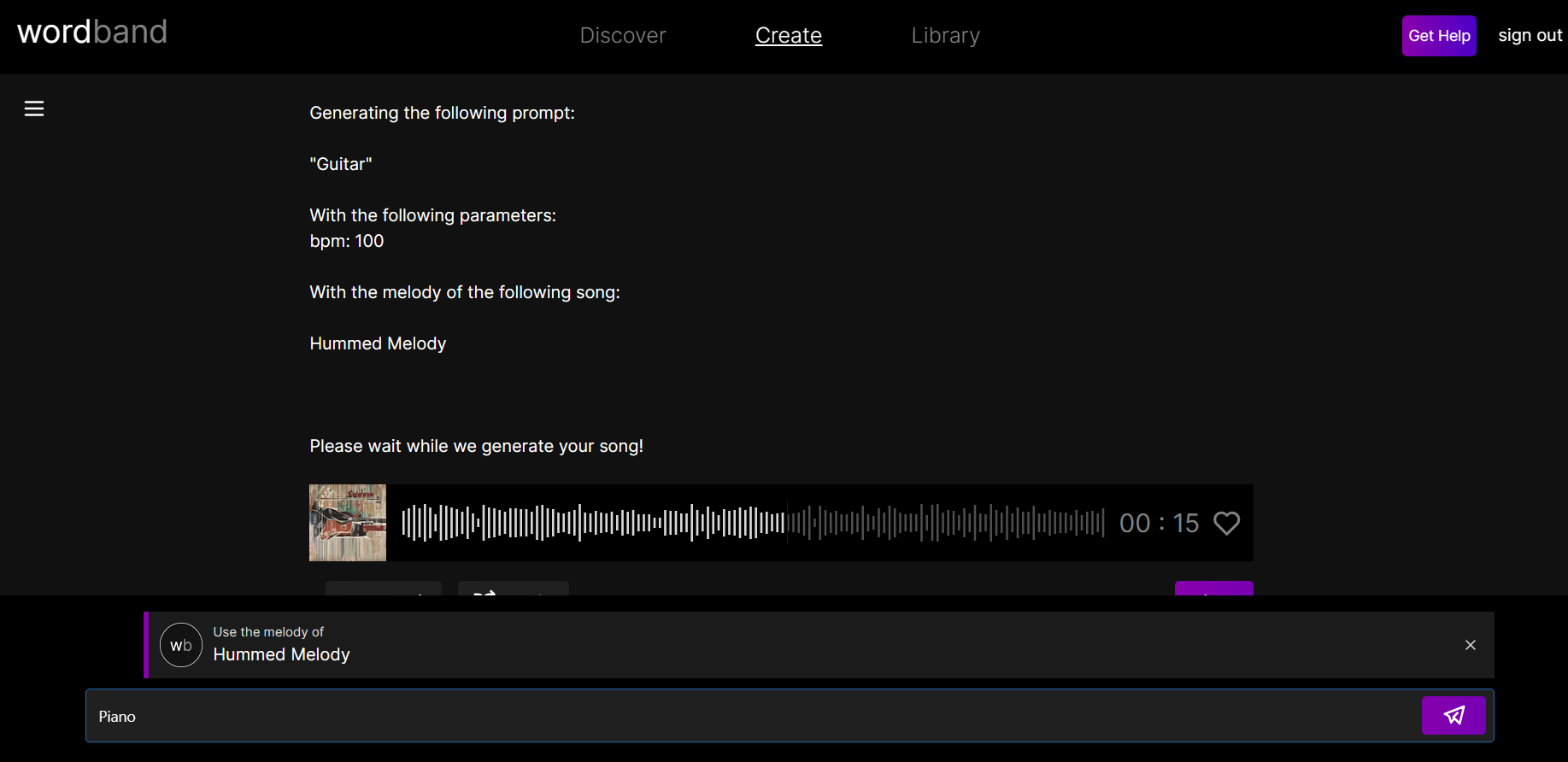Click the wordband logo

pos(92,32)
